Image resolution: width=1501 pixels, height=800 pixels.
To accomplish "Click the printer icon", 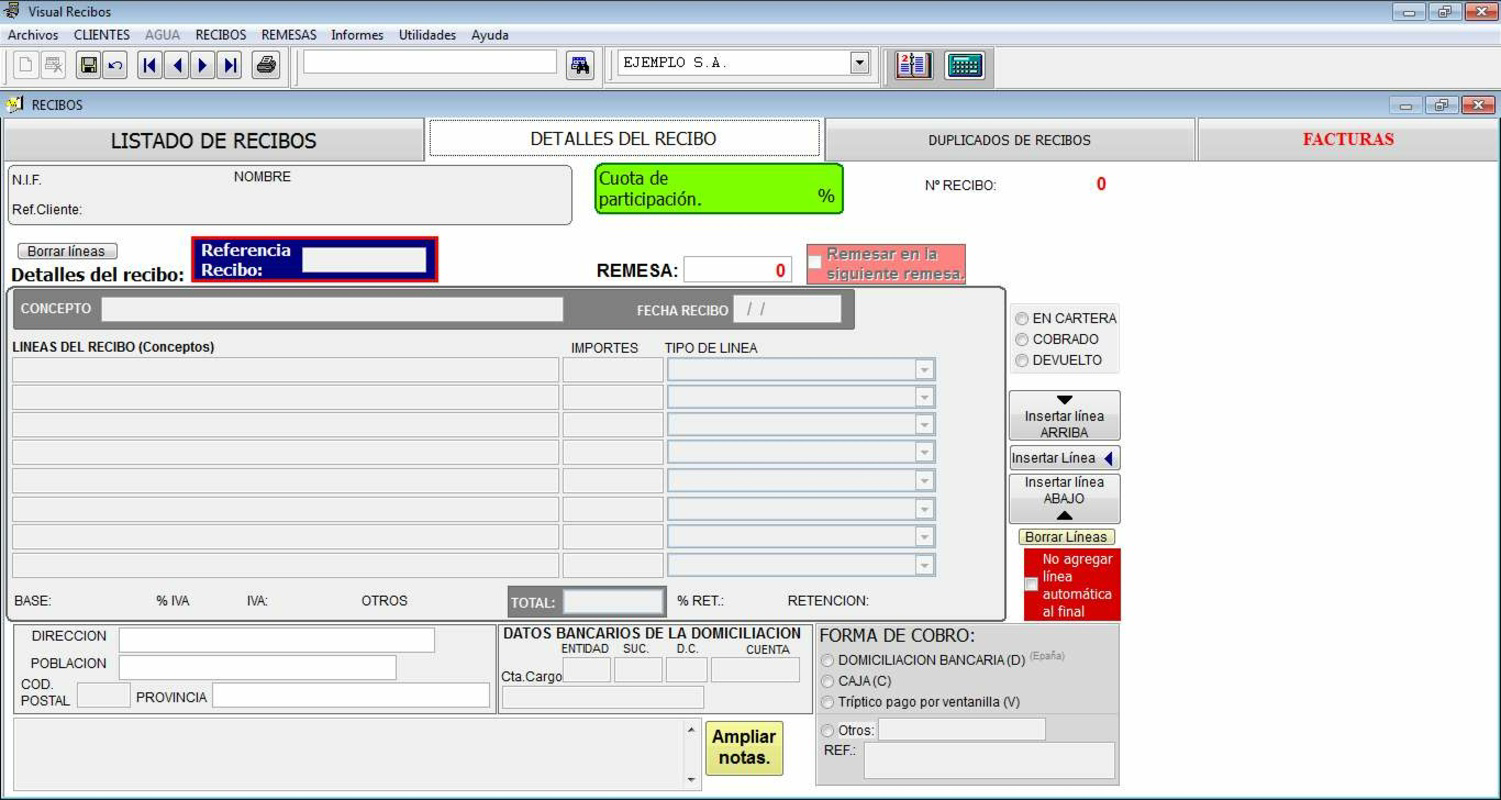I will [x=266, y=66].
